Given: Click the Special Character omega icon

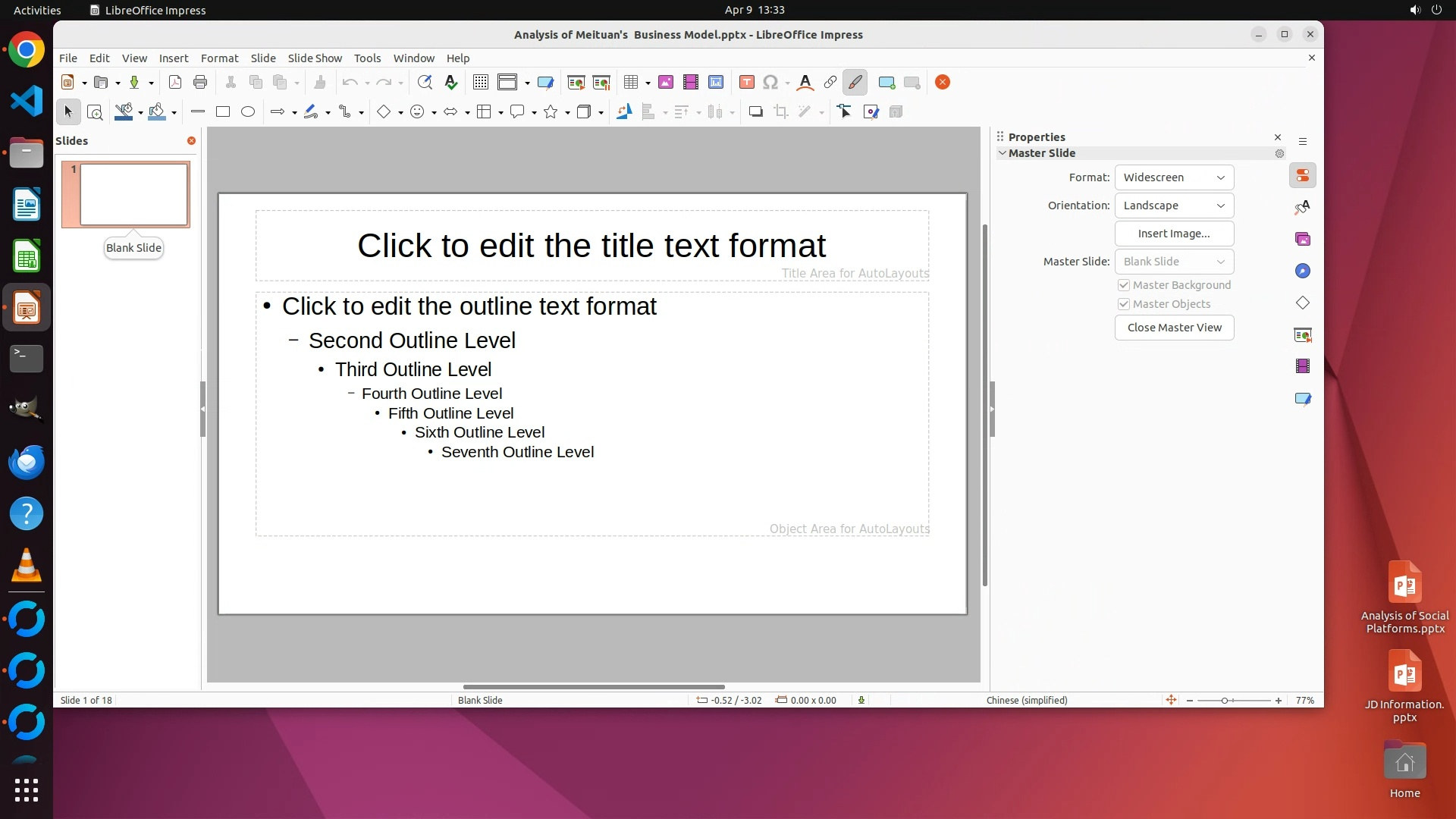Looking at the screenshot, I should tap(770, 83).
